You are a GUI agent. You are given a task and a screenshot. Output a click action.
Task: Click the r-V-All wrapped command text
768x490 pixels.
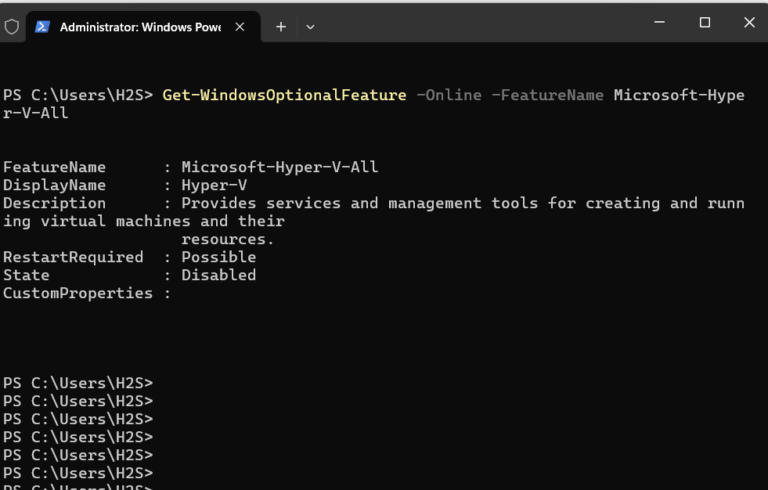point(35,113)
